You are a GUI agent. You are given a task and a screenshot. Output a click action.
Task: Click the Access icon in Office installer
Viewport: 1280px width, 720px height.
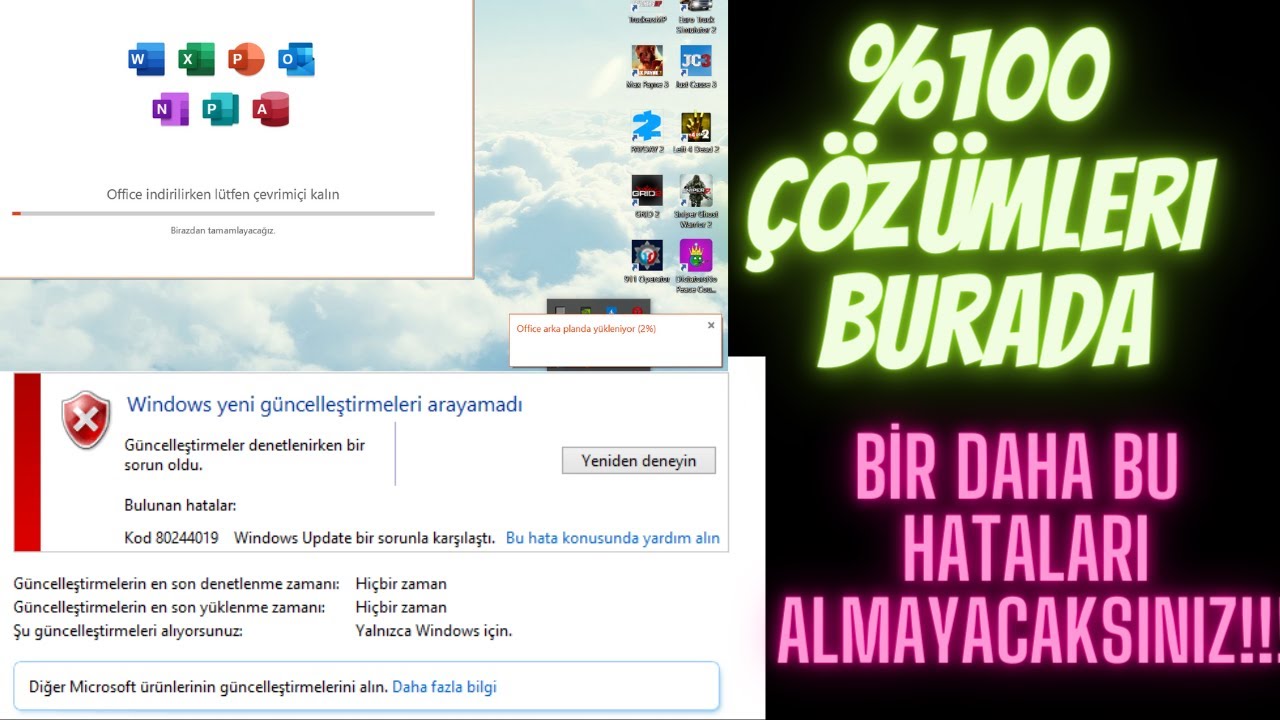pos(271,109)
